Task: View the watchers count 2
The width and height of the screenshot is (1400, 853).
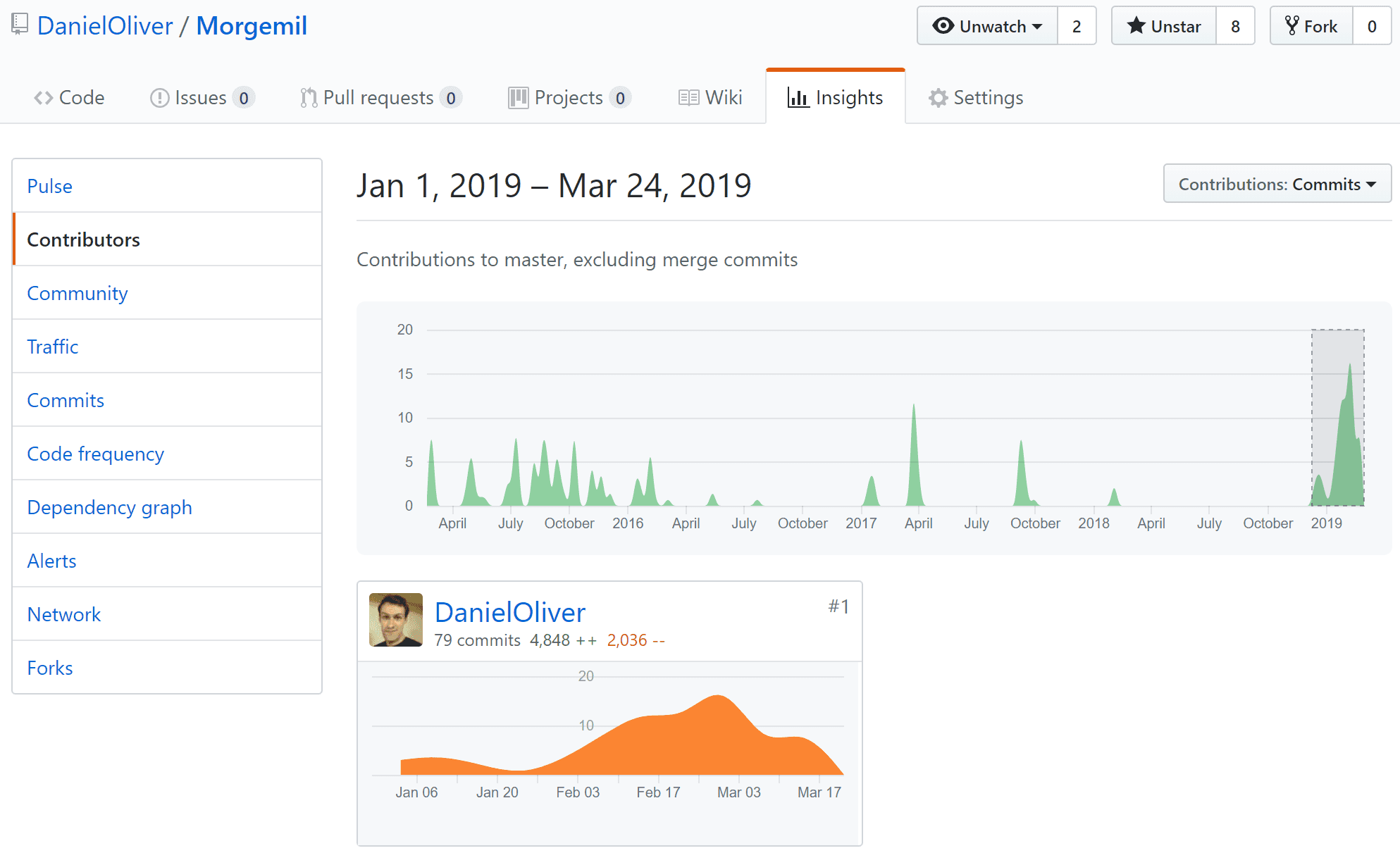Action: pyautogui.click(x=1077, y=26)
